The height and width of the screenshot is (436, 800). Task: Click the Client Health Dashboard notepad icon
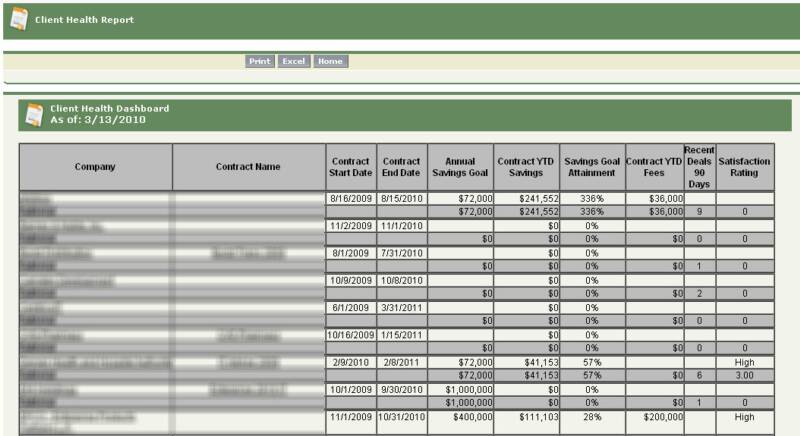[34, 114]
